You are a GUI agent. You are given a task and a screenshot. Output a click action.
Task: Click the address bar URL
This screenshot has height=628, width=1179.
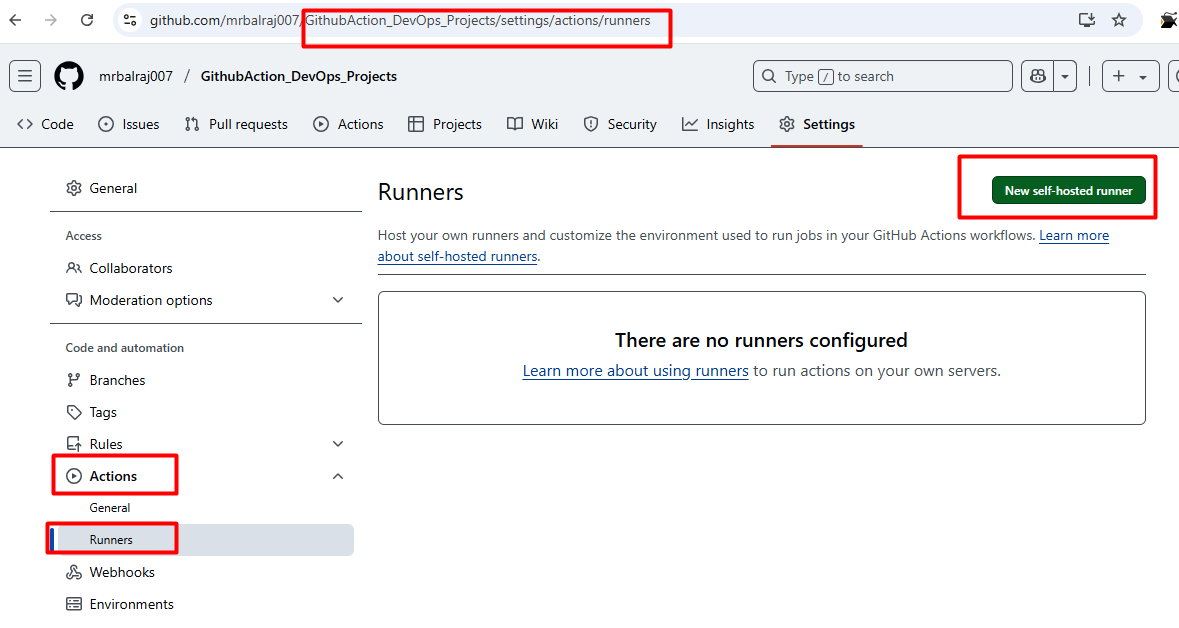coord(400,20)
